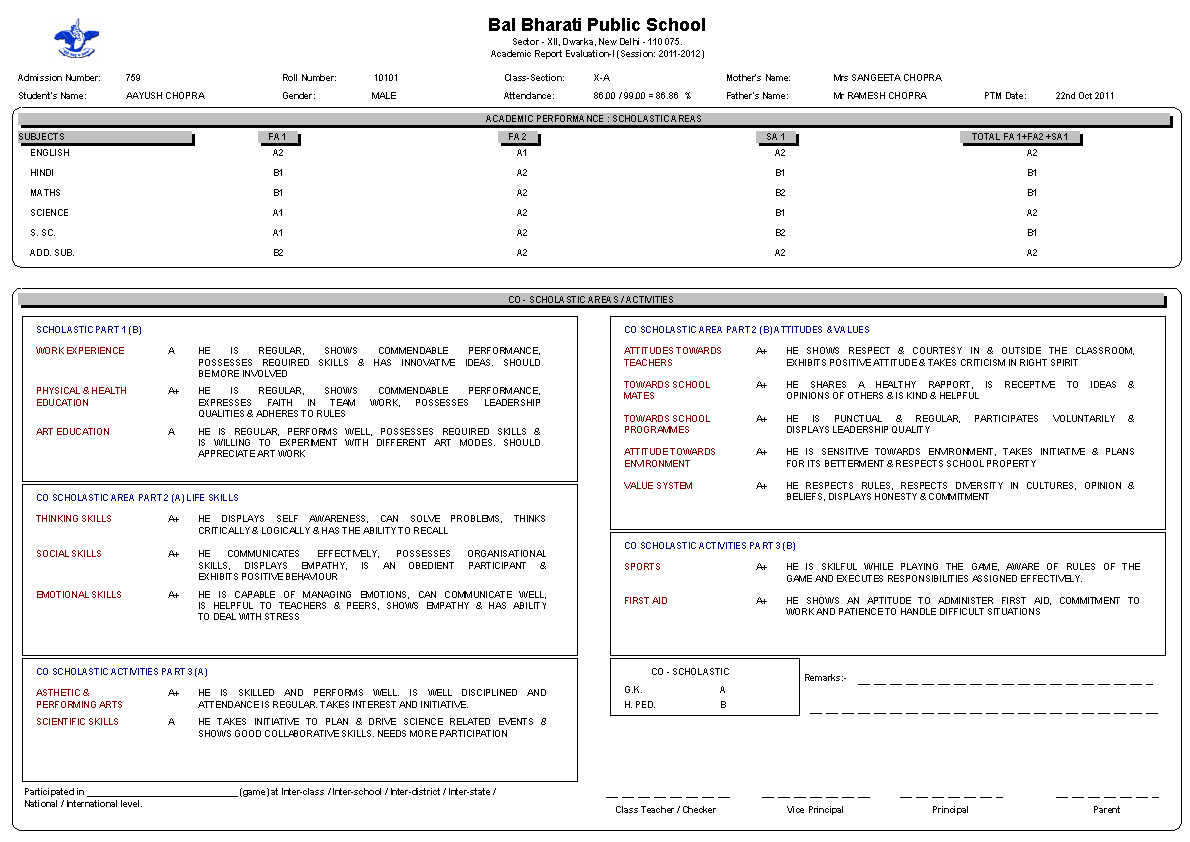
Task: Click the Class Teacher / Checker signature label
Action: pyautogui.click(x=665, y=810)
